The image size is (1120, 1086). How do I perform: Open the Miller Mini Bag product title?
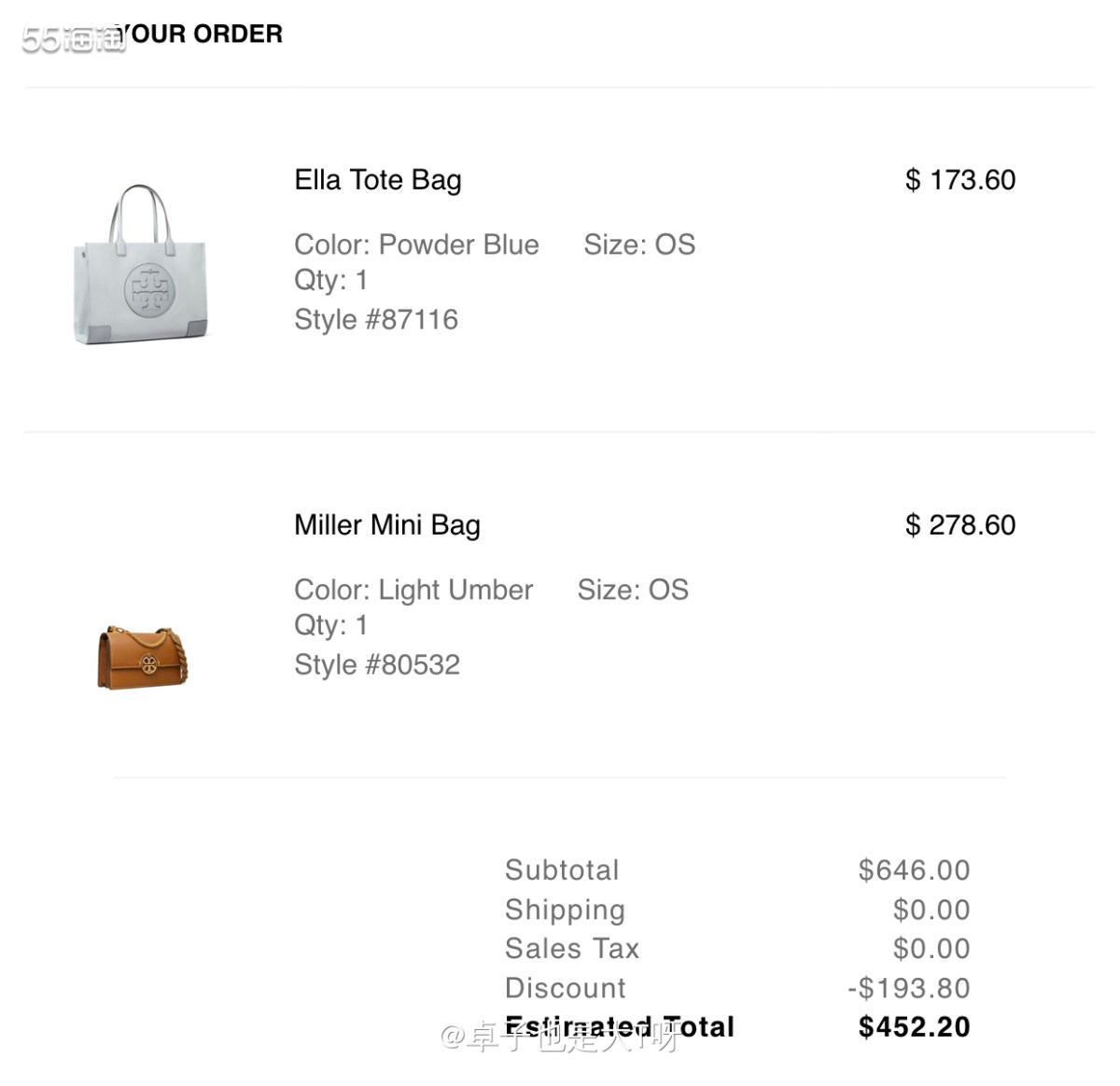point(387,525)
